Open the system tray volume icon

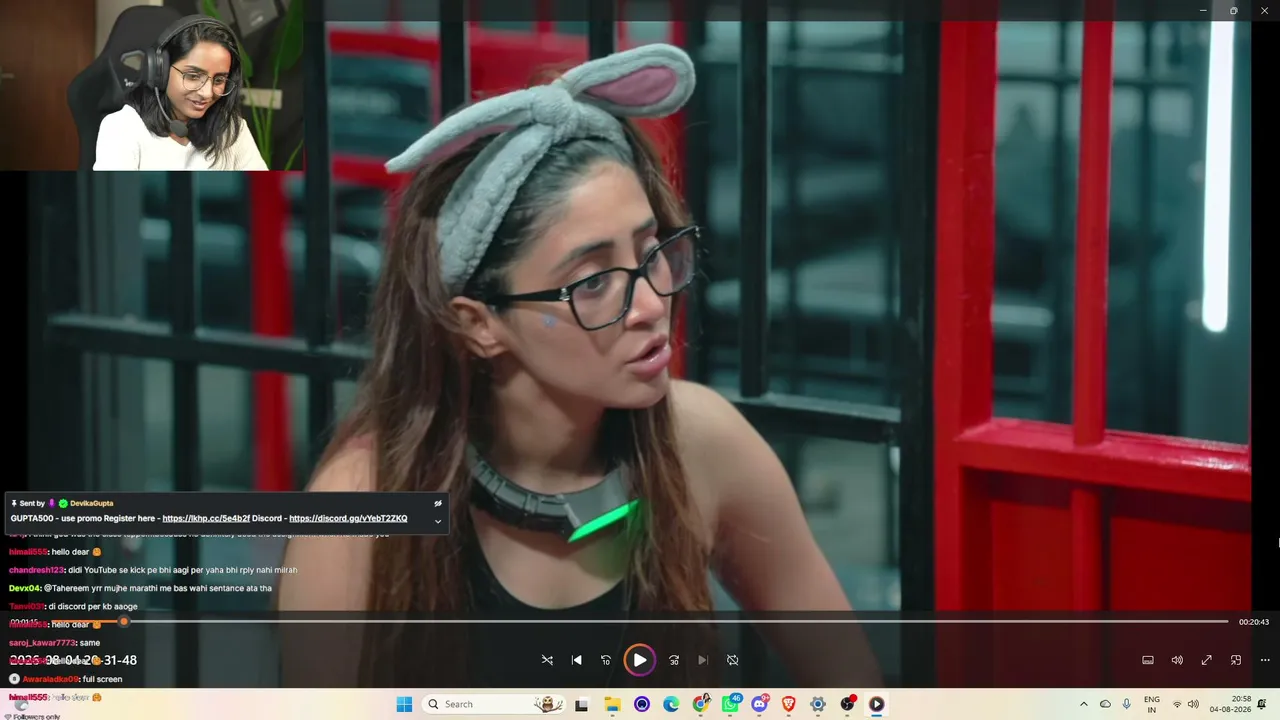pyautogui.click(x=1193, y=704)
